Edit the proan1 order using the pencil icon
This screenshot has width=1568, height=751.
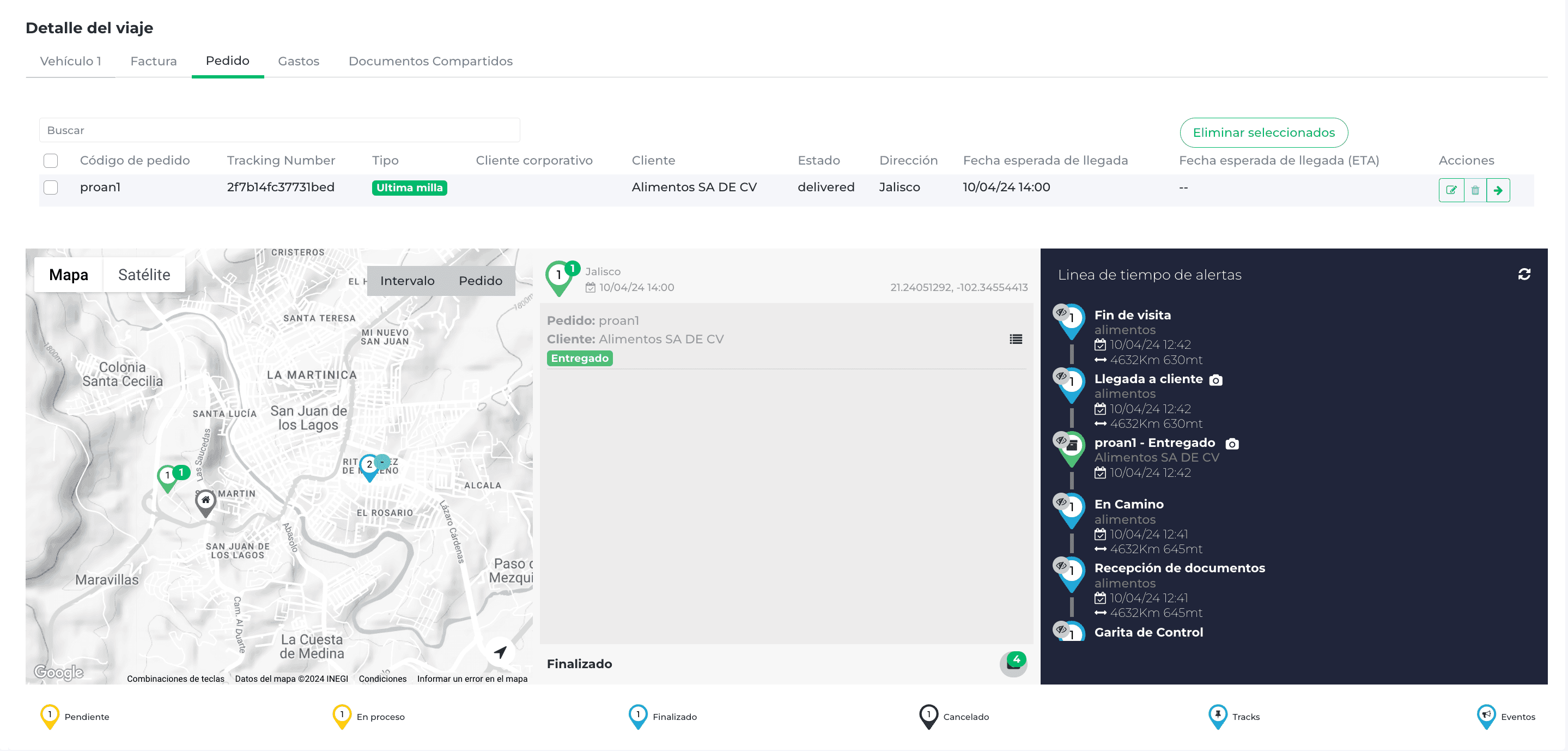point(1452,190)
